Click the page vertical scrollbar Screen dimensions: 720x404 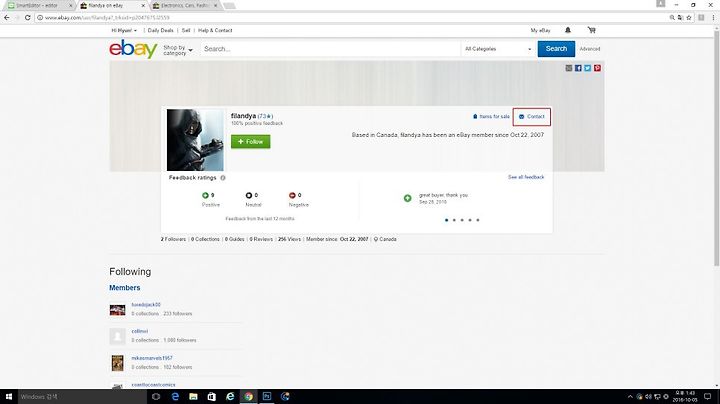(x=716, y=147)
